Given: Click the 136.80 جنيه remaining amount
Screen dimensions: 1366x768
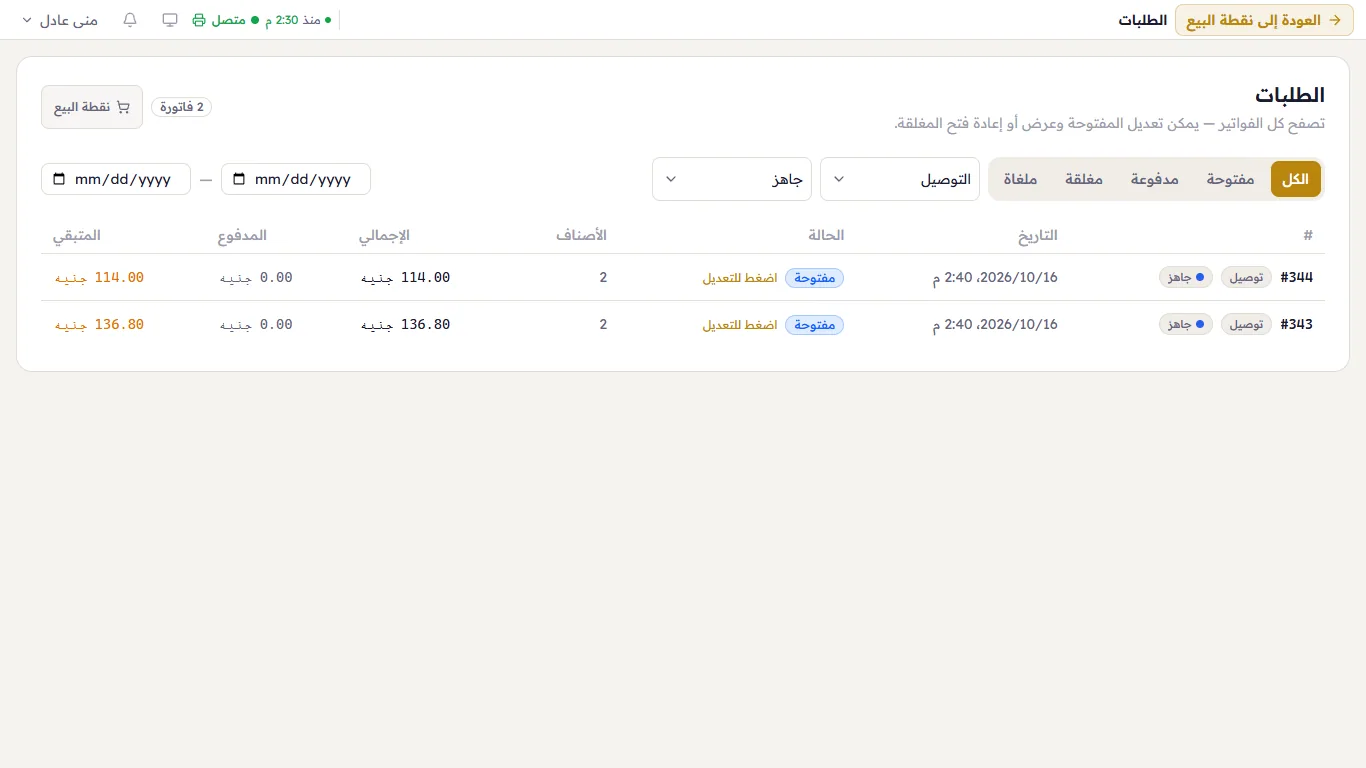Looking at the screenshot, I should tap(99, 325).
